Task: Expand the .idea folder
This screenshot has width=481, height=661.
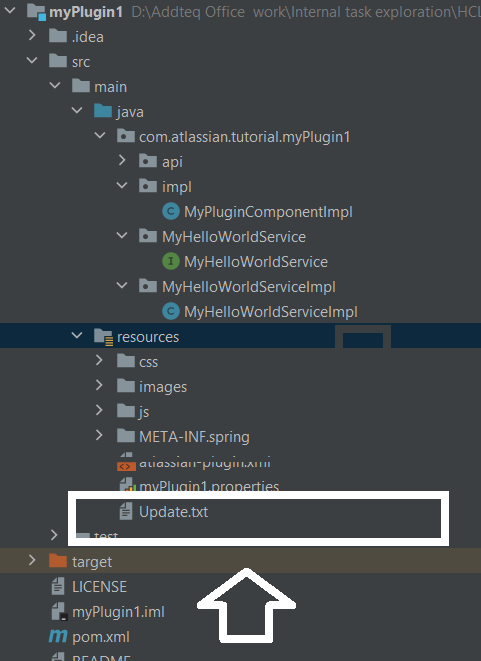Action: 32,36
